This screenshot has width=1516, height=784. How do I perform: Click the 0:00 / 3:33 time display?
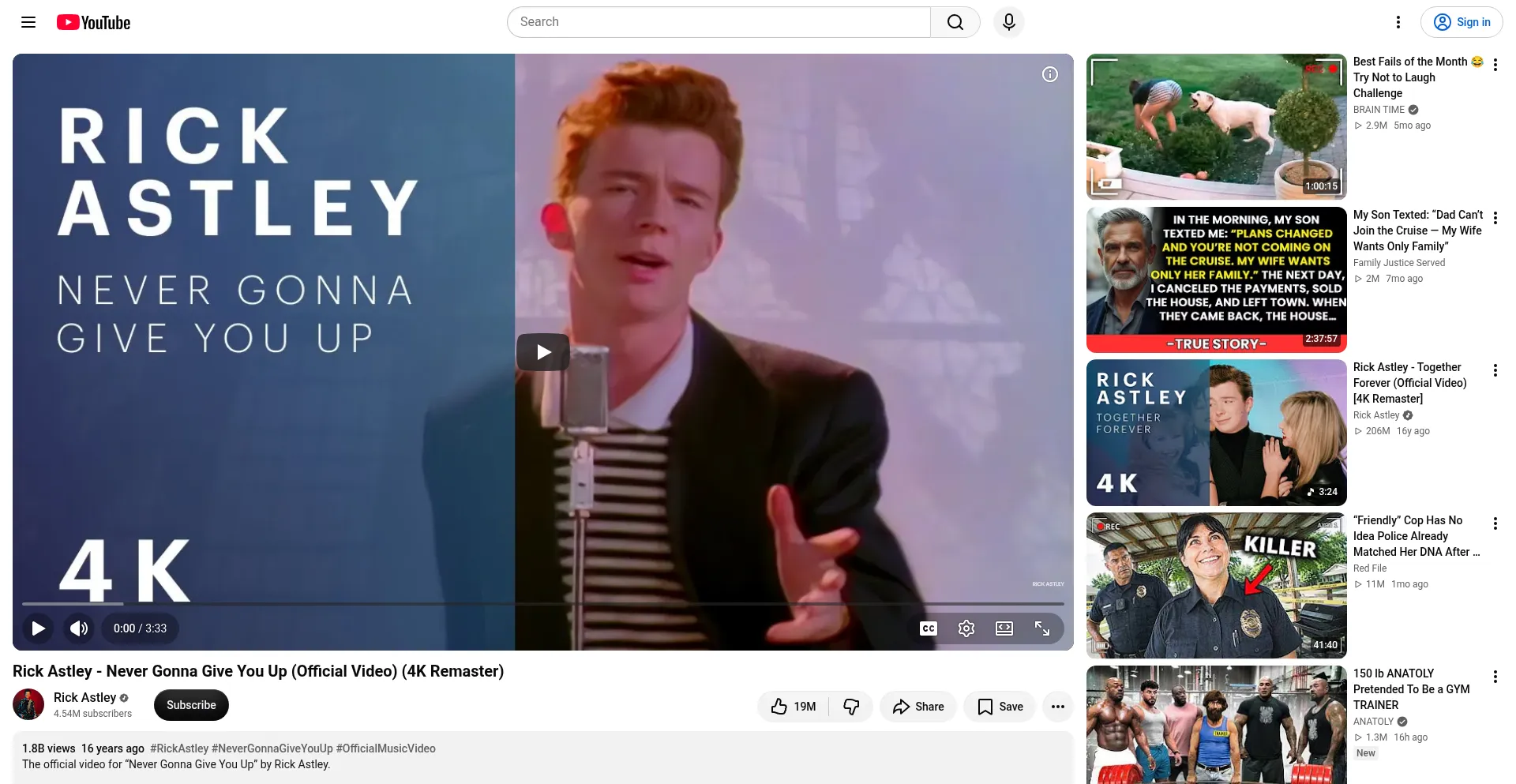140,628
